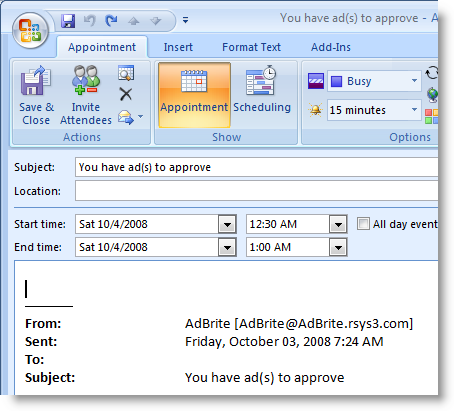454x411 pixels.
Task: Delete the appointment with the X icon
Action: [126, 94]
